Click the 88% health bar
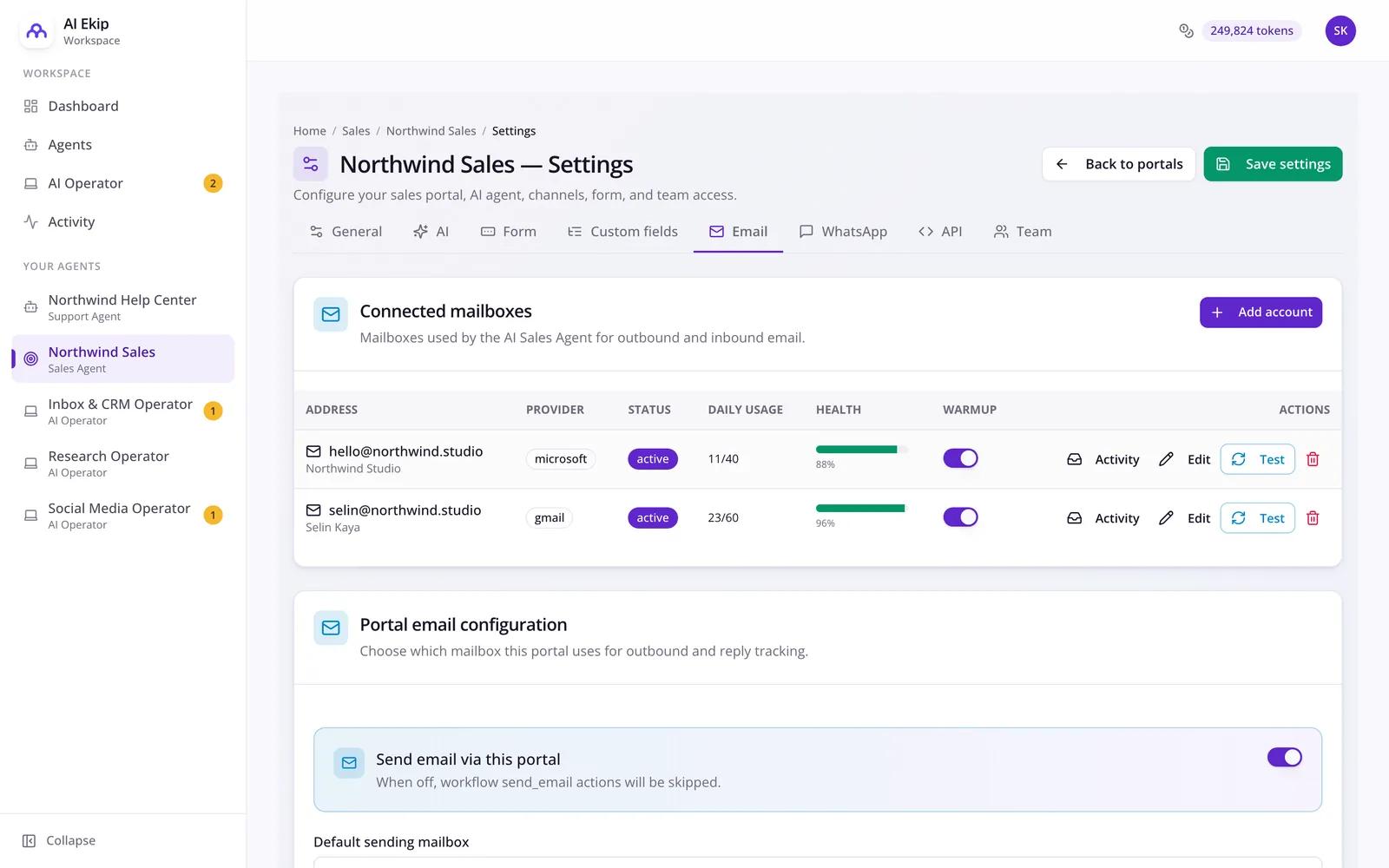The image size is (1389, 868). 862,450
